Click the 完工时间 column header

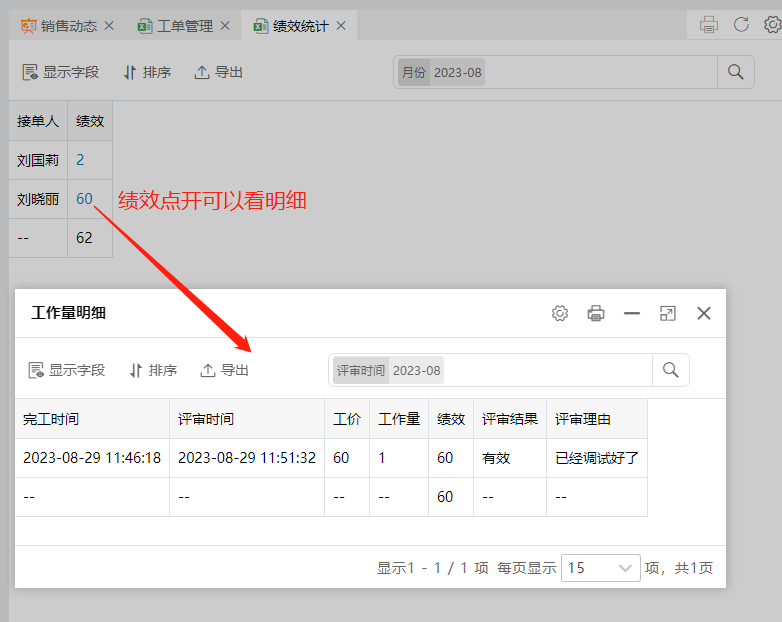[x=92, y=419]
